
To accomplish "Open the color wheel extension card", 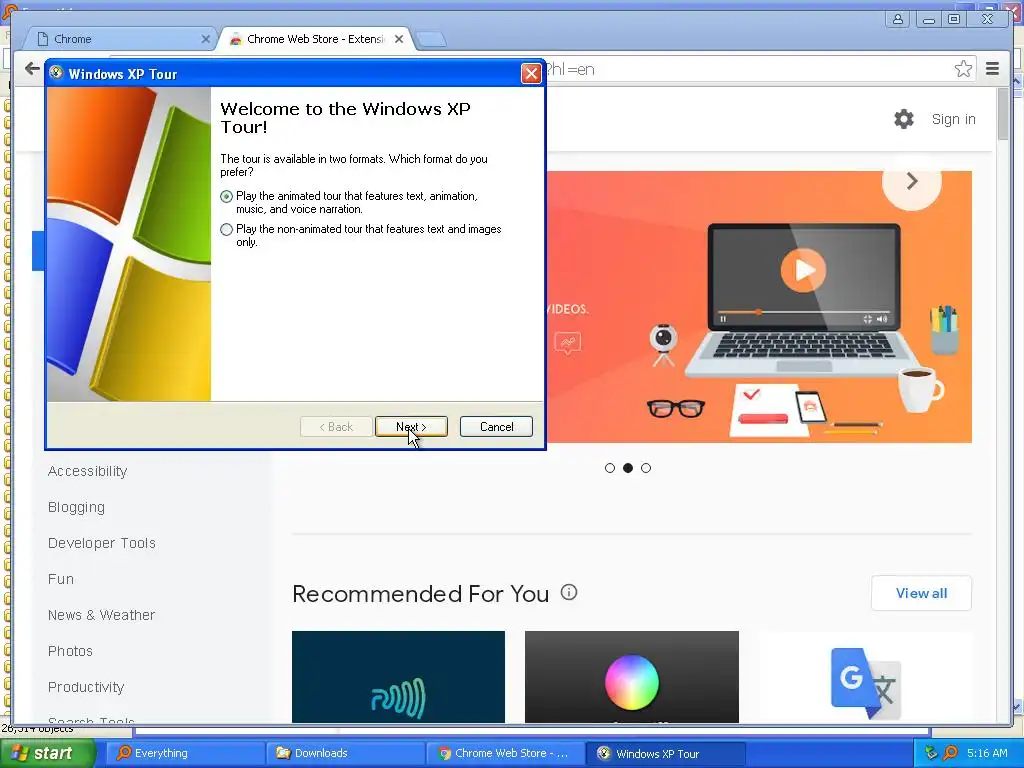I will tap(632, 677).
